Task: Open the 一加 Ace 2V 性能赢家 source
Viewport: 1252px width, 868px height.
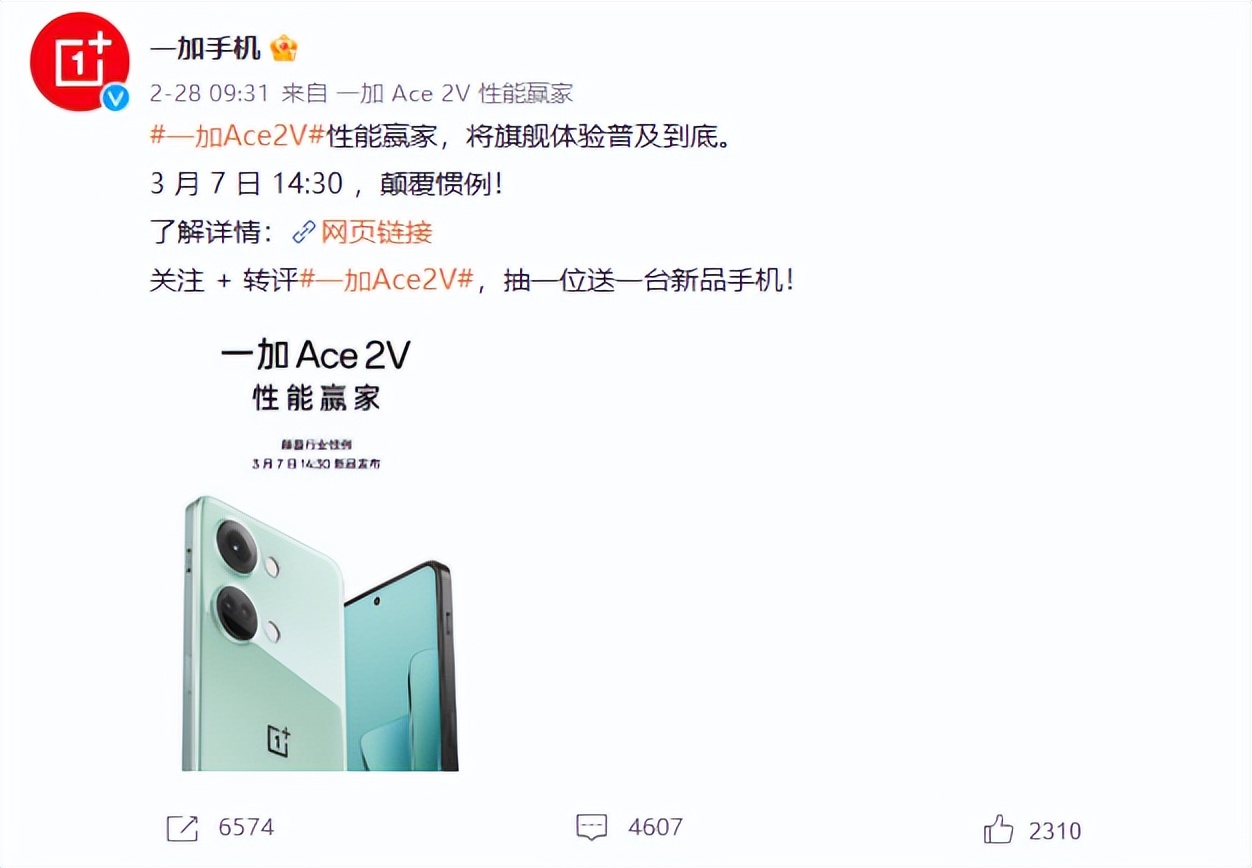Action: [454, 94]
